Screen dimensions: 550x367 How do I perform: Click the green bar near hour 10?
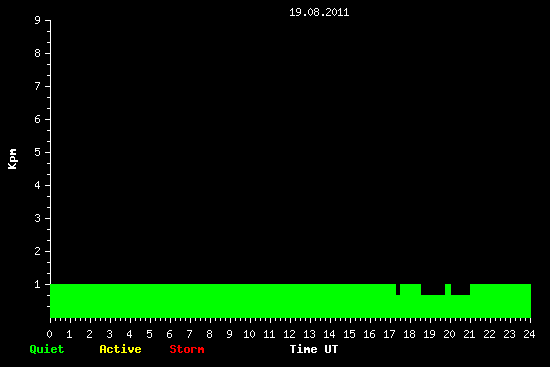249,301
